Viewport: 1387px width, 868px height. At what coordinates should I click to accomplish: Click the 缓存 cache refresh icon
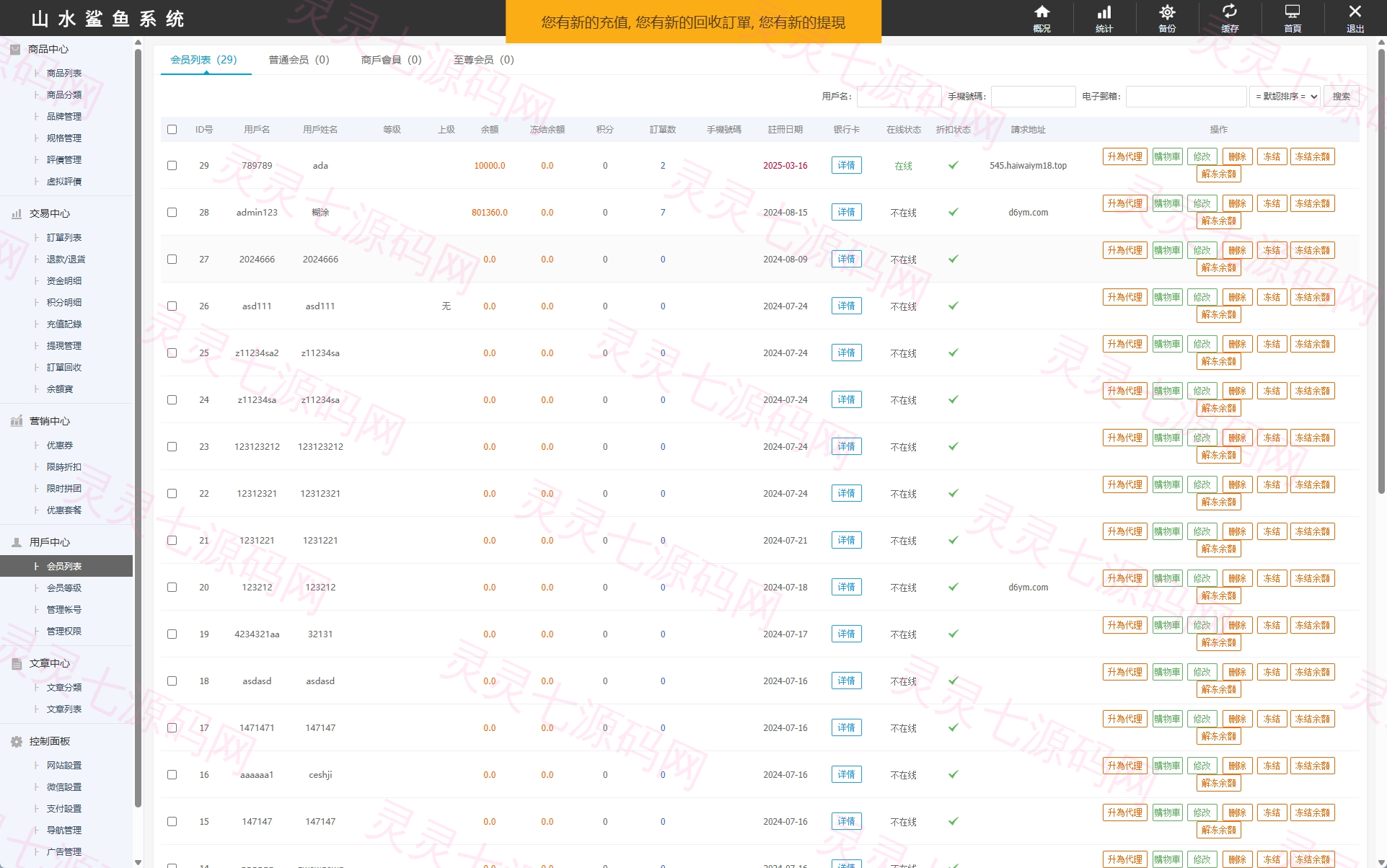(x=1230, y=12)
